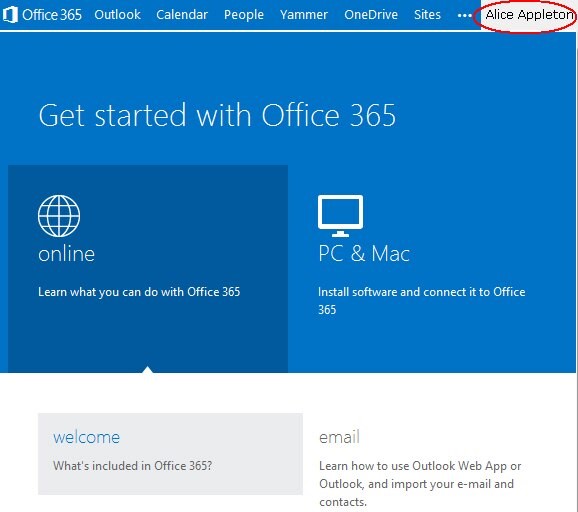Viewport: 578px width, 512px height.
Task: Click the 'Learn how to use Outlook Web App' description
Action: [x=420, y=484]
